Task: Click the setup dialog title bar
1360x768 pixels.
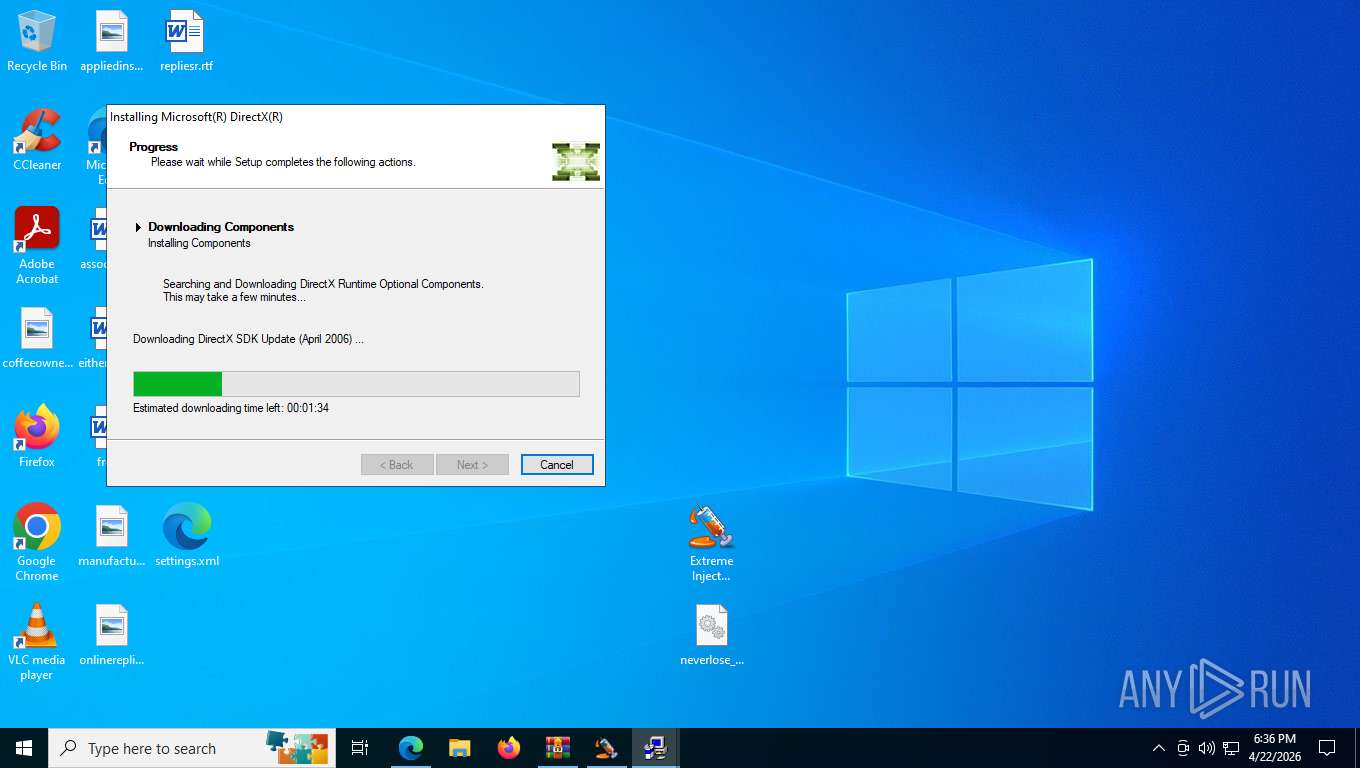Action: click(x=356, y=117)
